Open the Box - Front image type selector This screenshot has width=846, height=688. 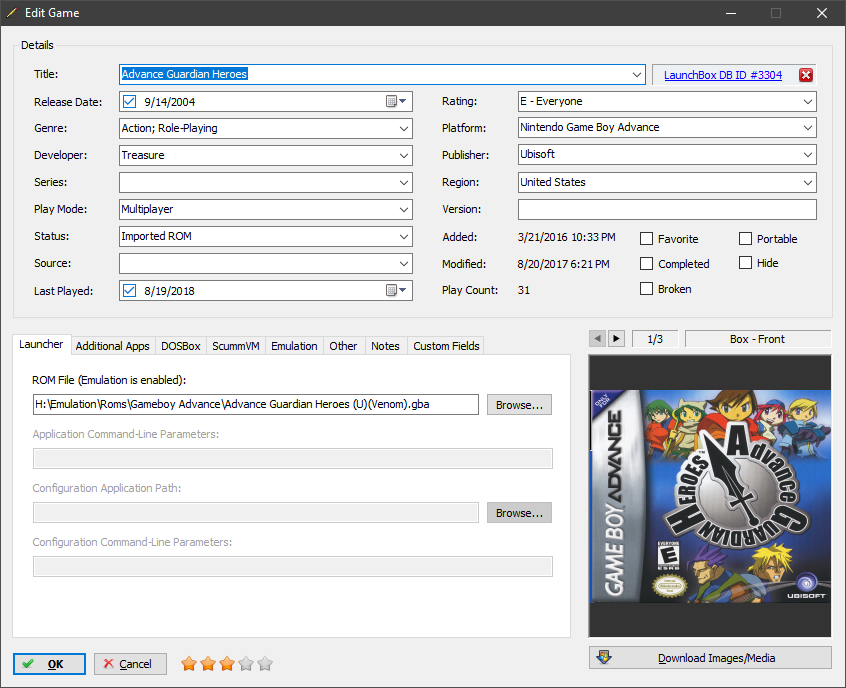pos(758,339)
